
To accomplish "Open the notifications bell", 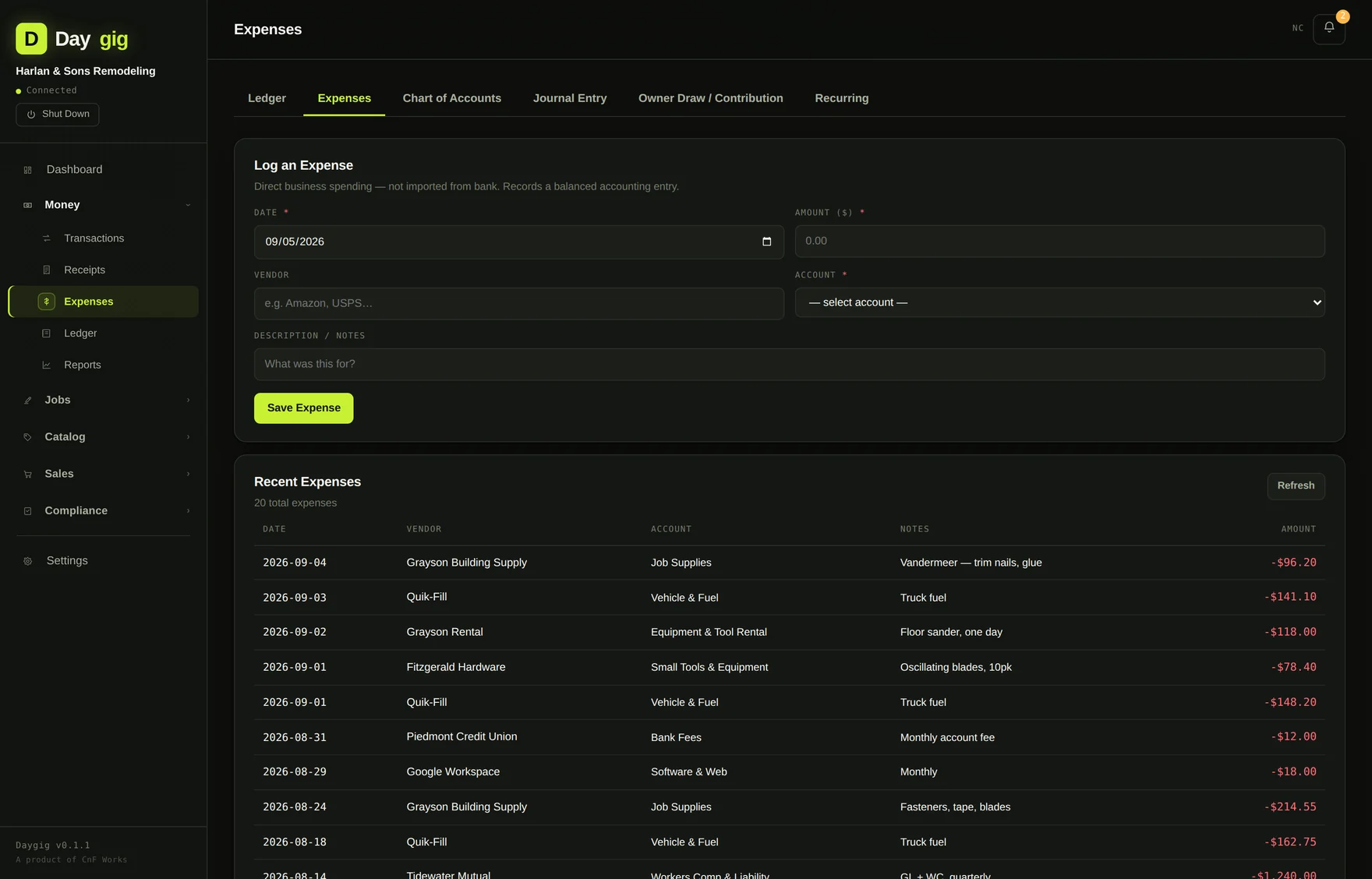I will (1329, 28).
